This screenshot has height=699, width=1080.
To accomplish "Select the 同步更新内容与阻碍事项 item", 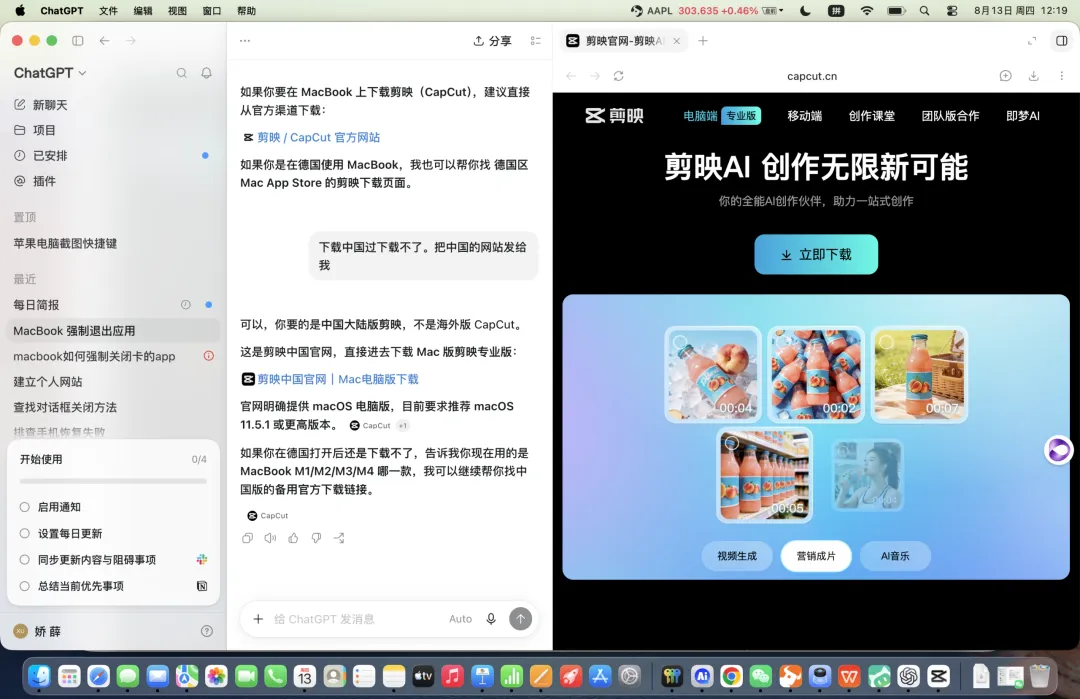I will pos(25,560).
